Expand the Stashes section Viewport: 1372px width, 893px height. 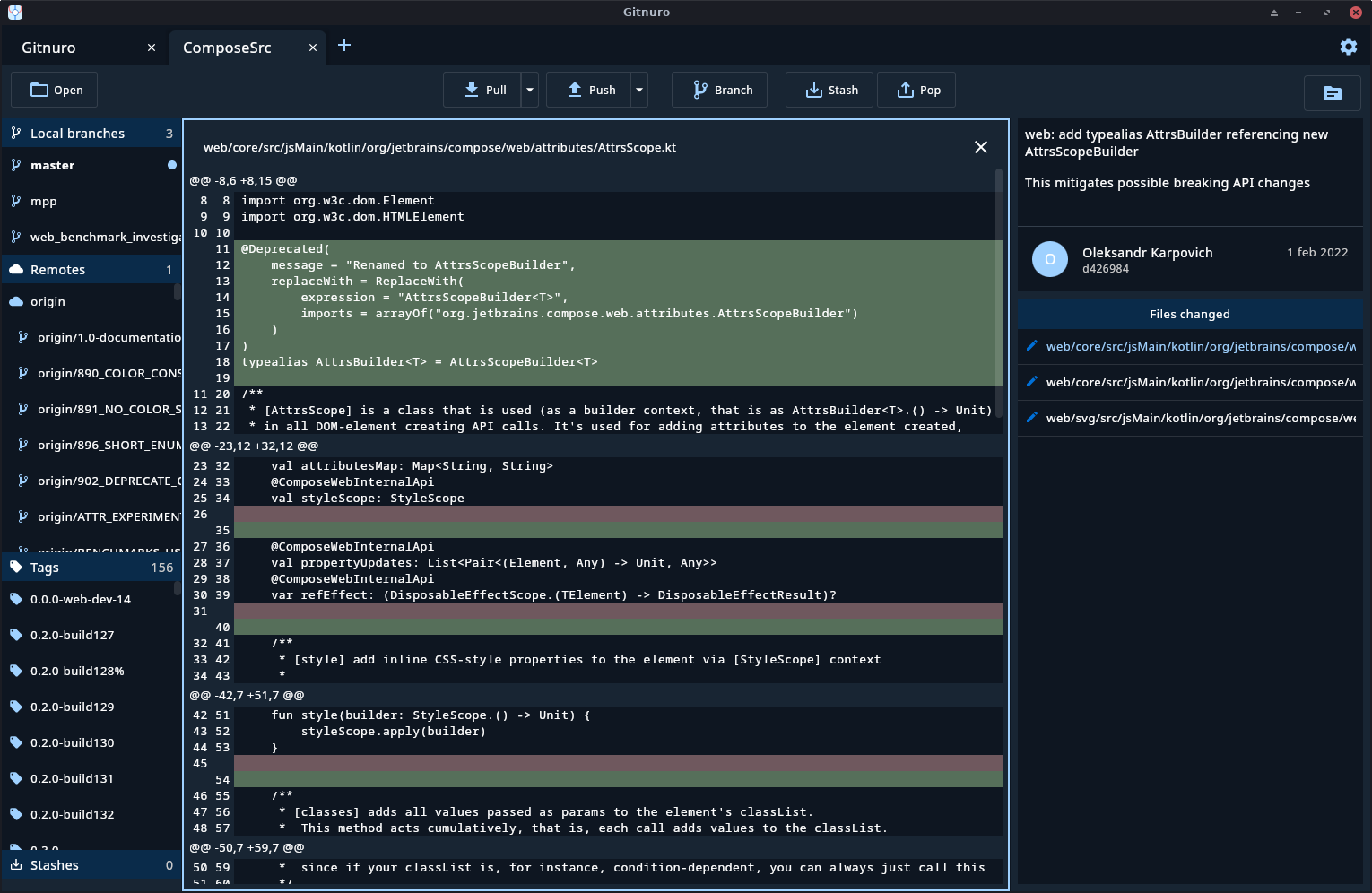pos(91,865)
